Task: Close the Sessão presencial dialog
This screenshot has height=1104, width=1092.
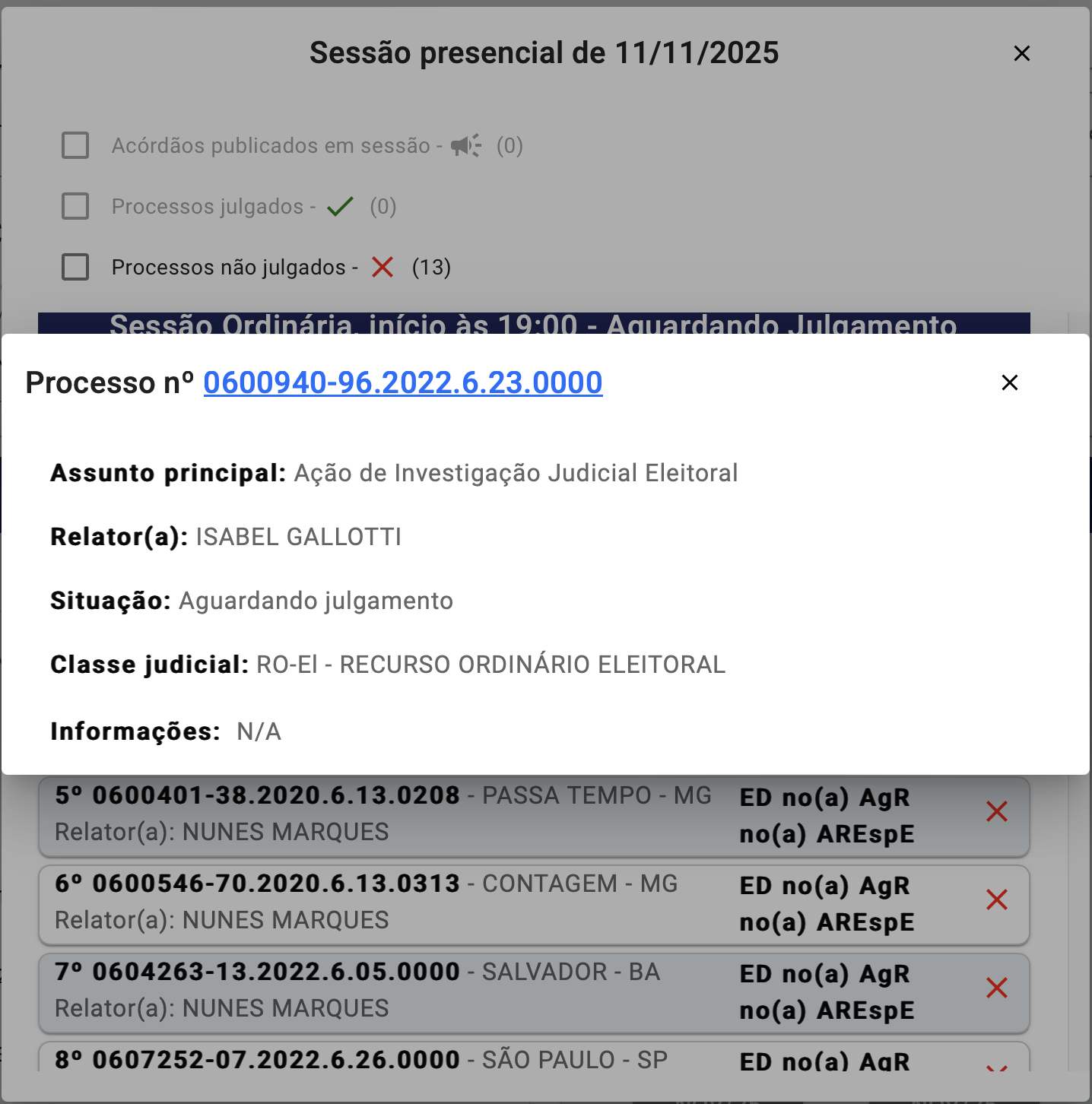Action: [x=1021, y=53]
